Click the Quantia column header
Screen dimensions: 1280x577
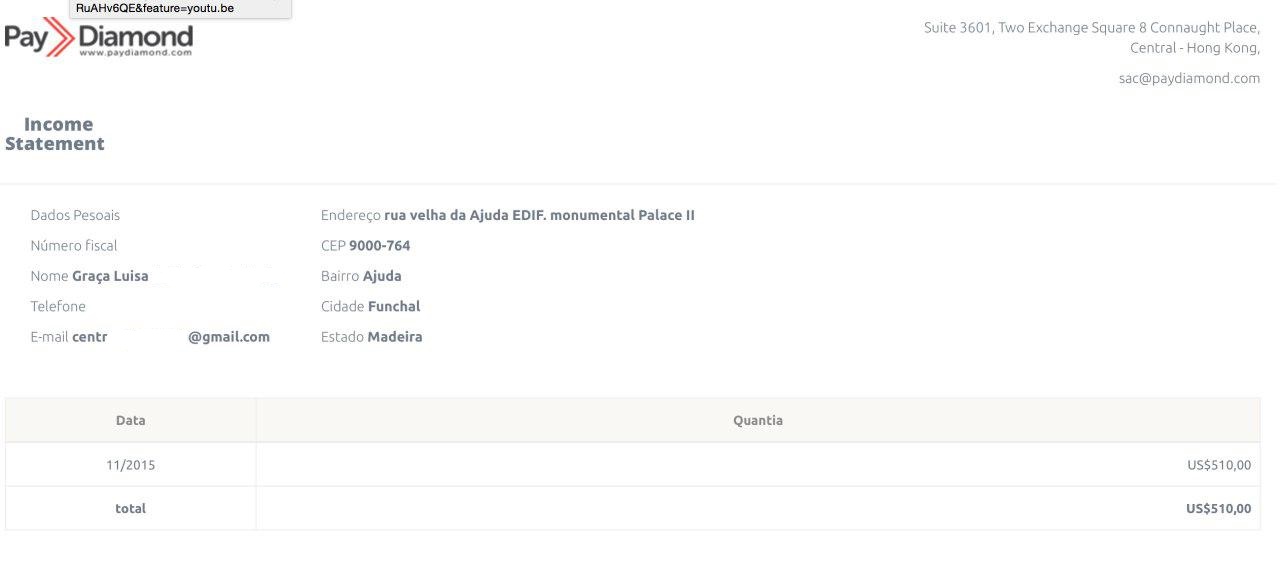click(757, 420)
